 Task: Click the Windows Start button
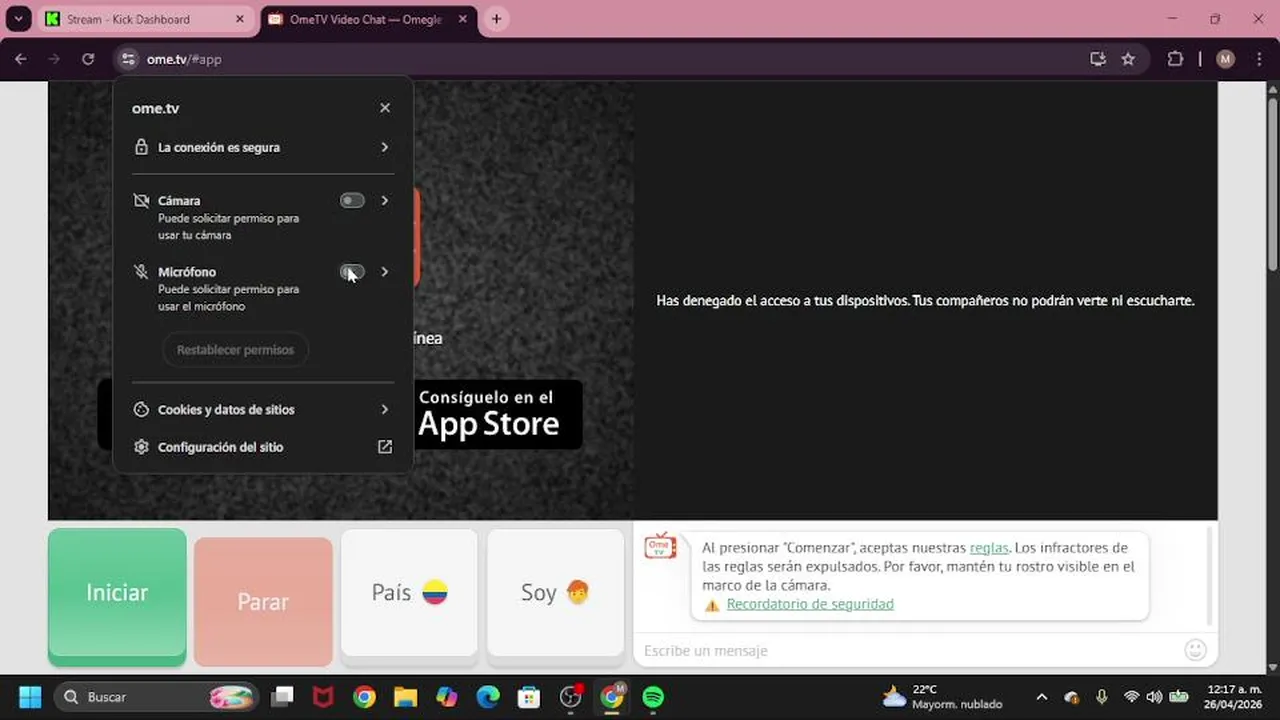click(x=30, y=697)
